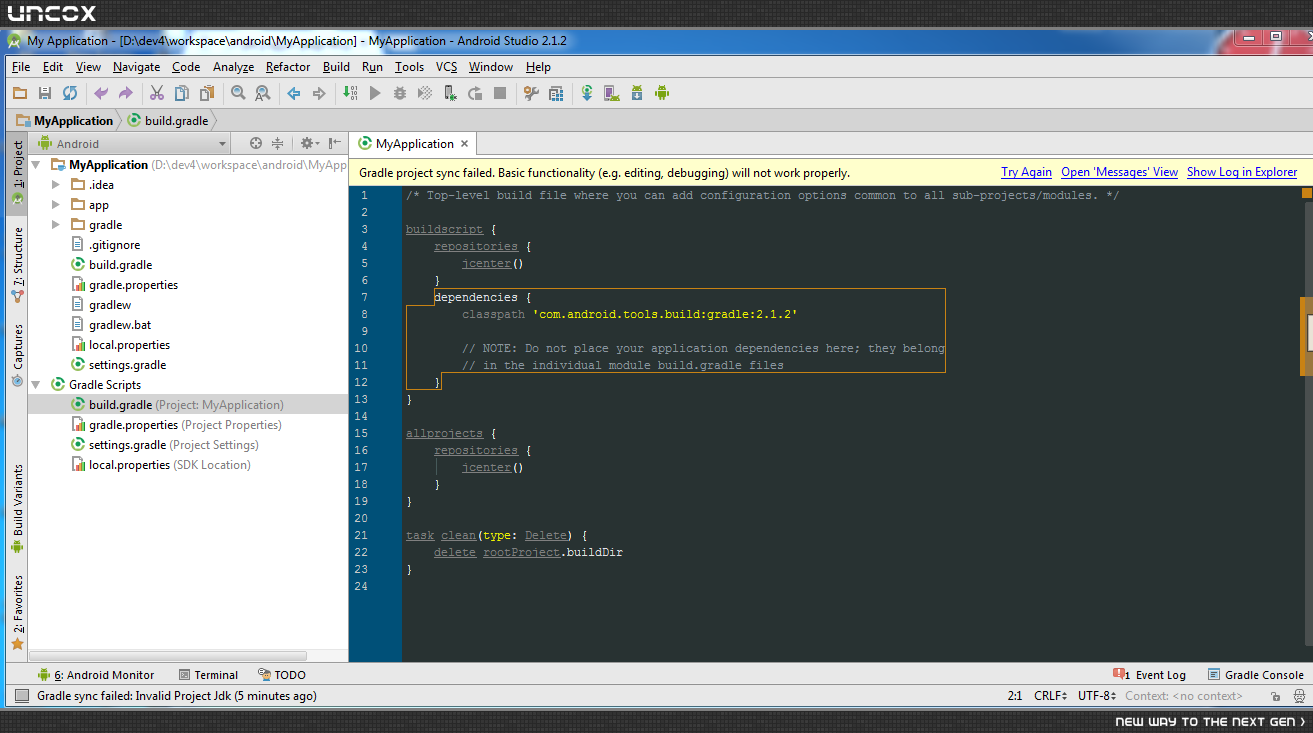This screenshot has height=733, width=1313.
Task: Click the Debug bug icon
Action: coord(400,93)
